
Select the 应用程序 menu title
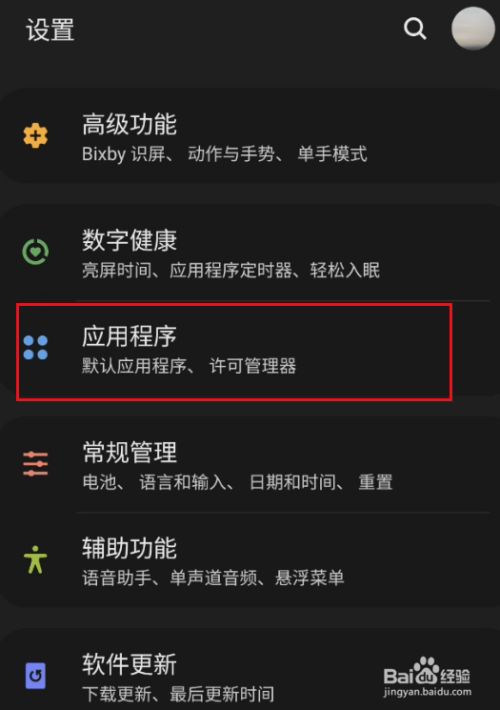[x=129, y=336]
